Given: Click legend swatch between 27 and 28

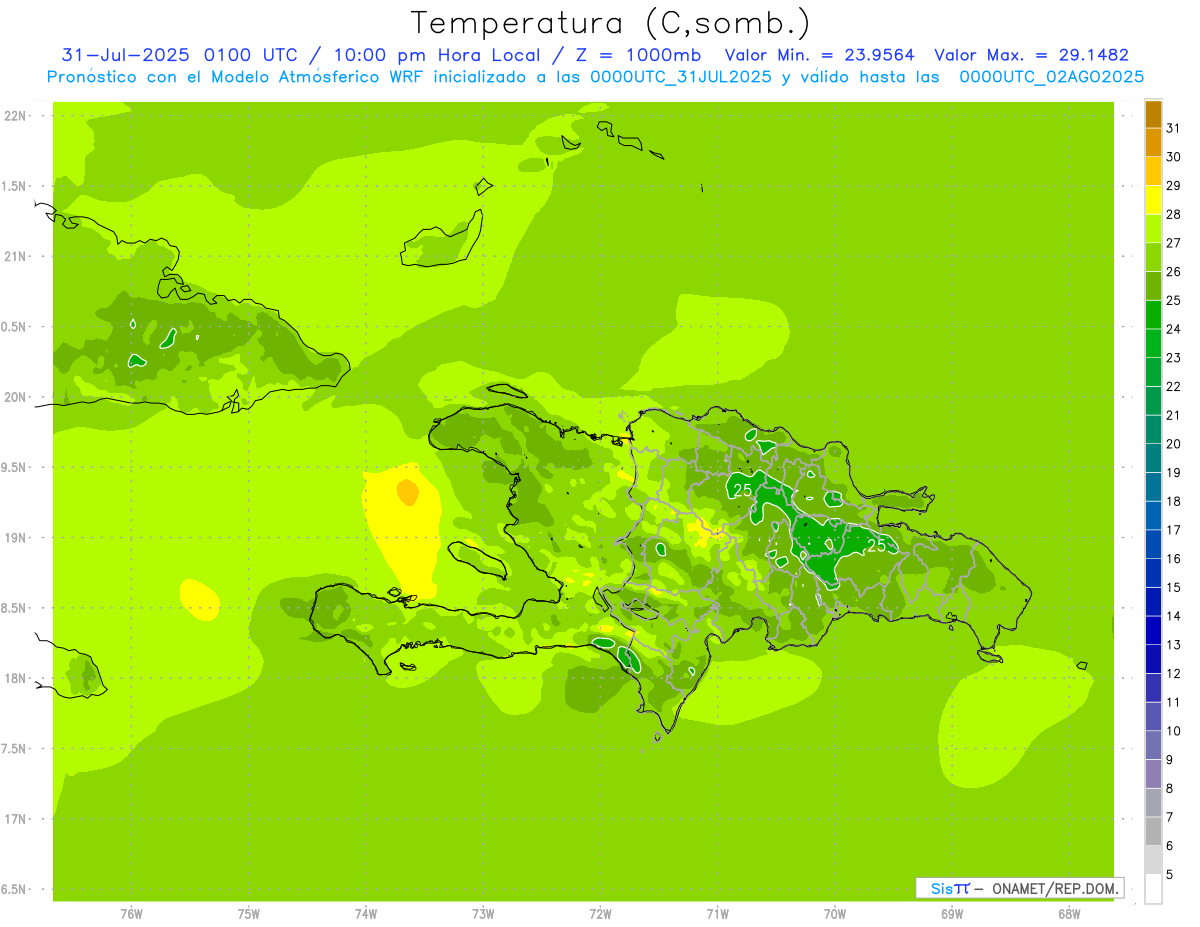Looking at the screenshot, I should click(1153, 229).
